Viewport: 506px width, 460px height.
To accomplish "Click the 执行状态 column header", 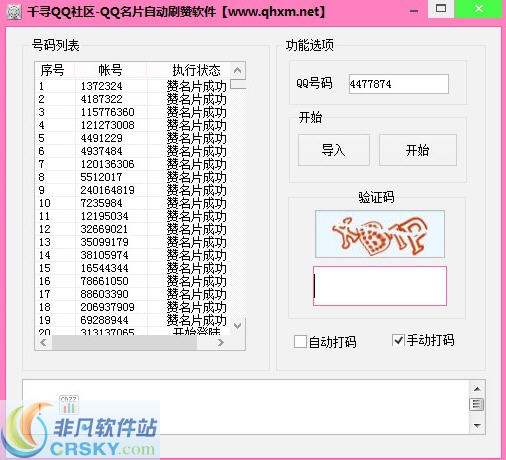I will [x=196, y=70].
